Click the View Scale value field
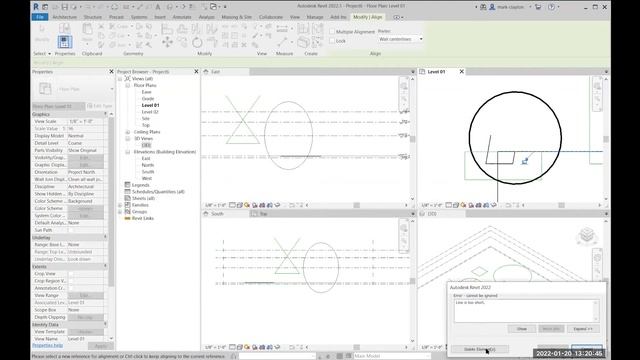Image resolution: width=640 pixels, height=360 pixels. [85, 121]
